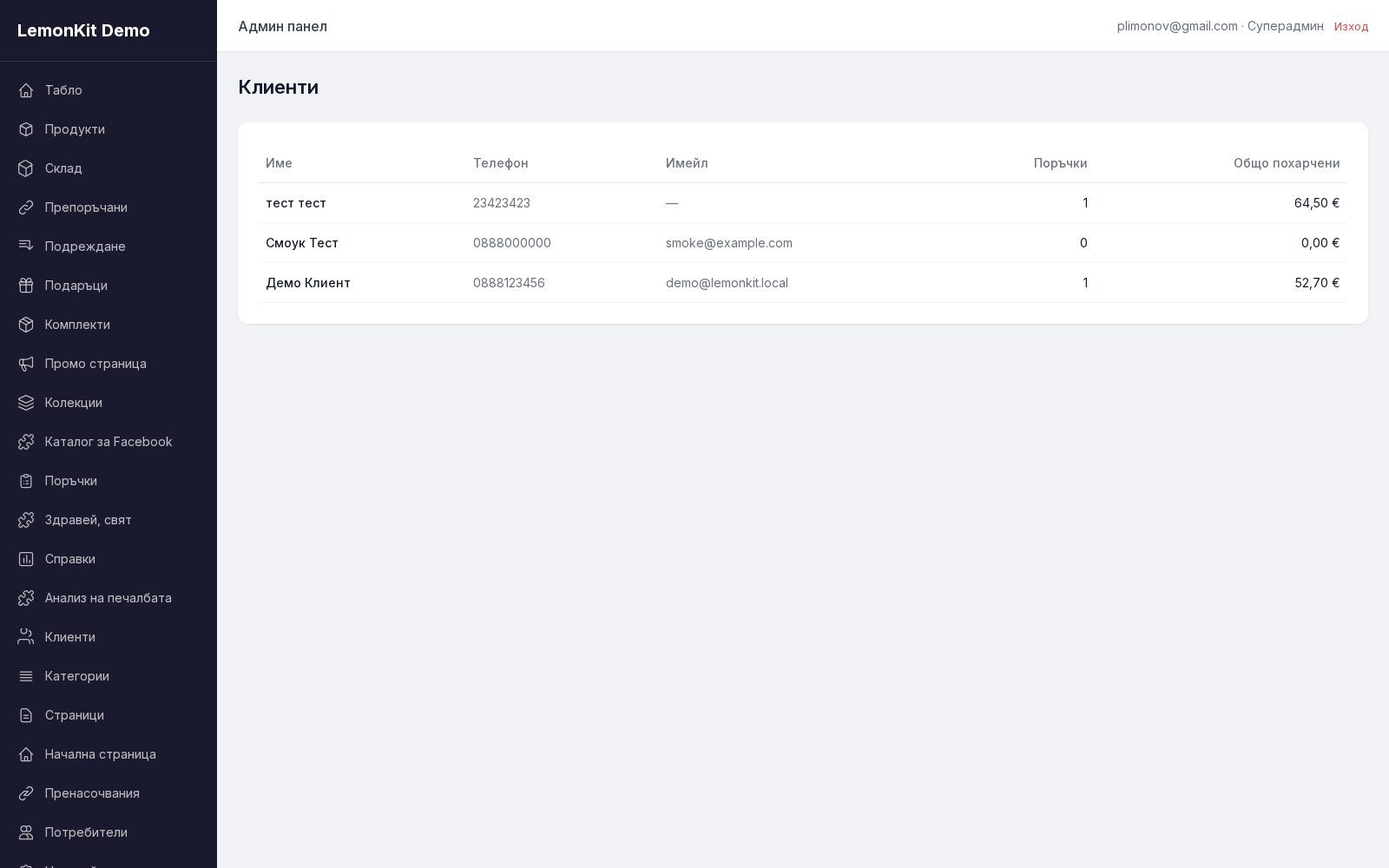
Task: Click the house icon beside Табло
Action: 26,90
